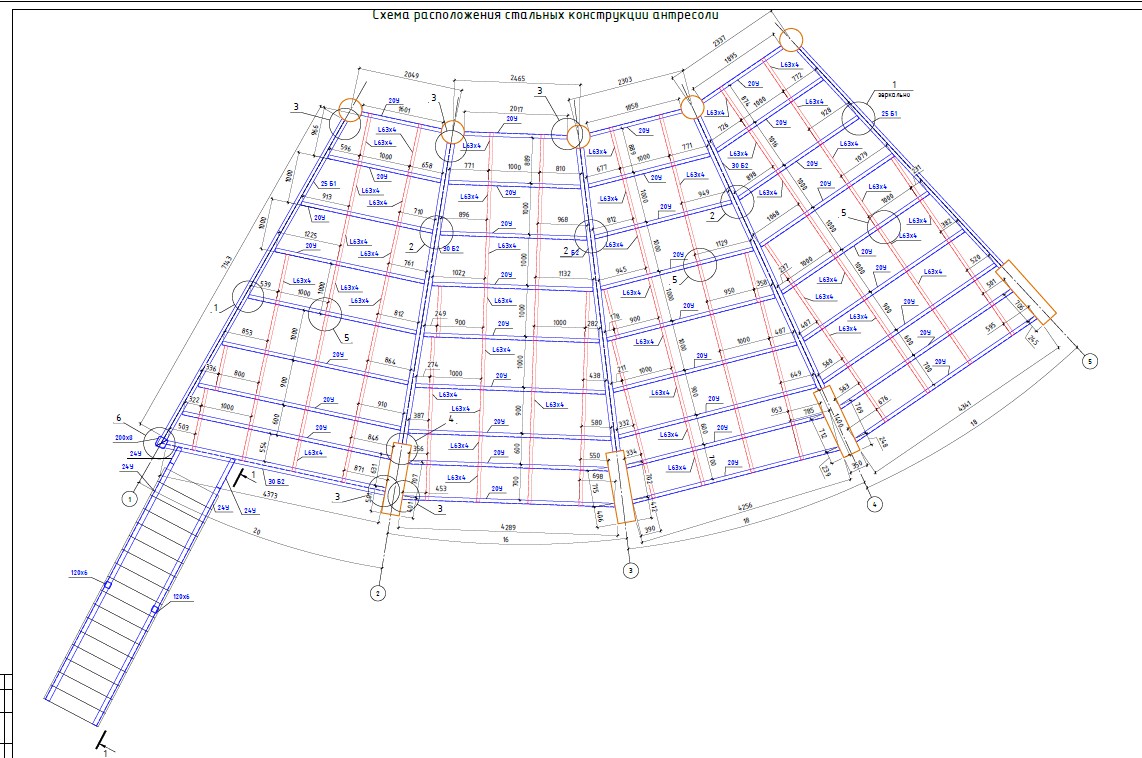Click the 1022 dimension value
This screenshot has height=758, width=1142.
coord(459,273)
